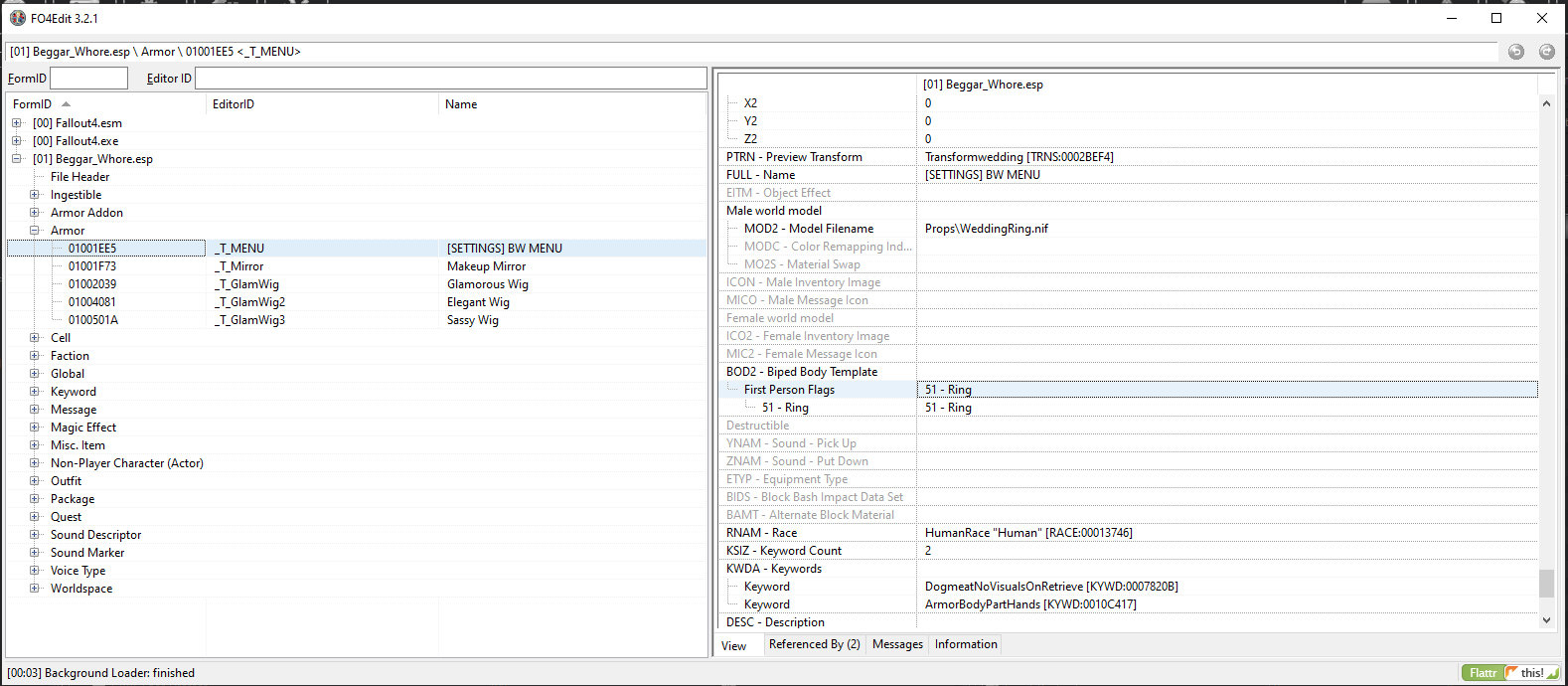Collapse the Armor group
Viewport: 1568px width, 686px height.
point(34,231)
